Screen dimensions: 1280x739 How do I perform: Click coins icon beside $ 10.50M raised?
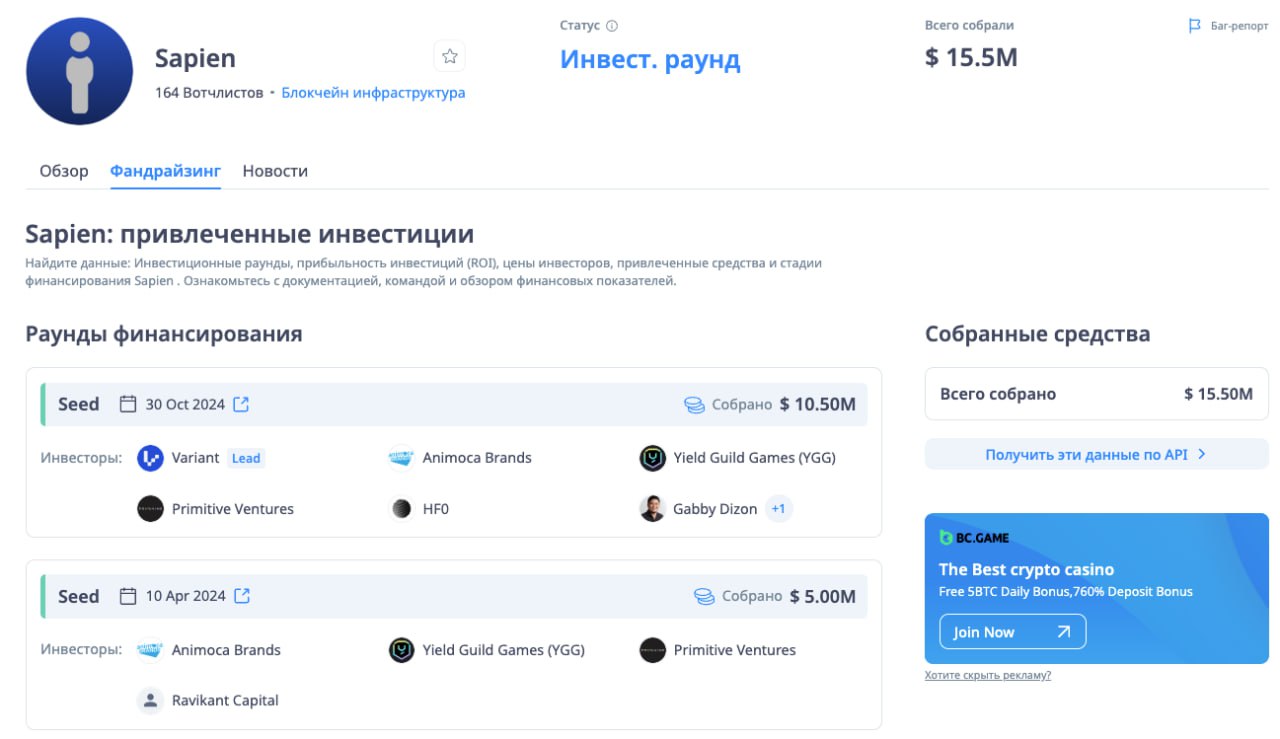tap(694, 405)
